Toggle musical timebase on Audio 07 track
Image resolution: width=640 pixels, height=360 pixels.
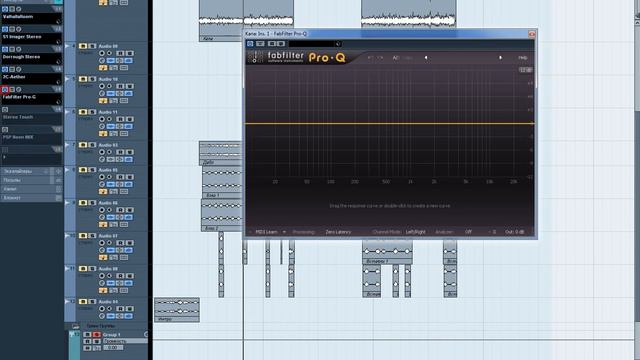click(x=103, y=258)
